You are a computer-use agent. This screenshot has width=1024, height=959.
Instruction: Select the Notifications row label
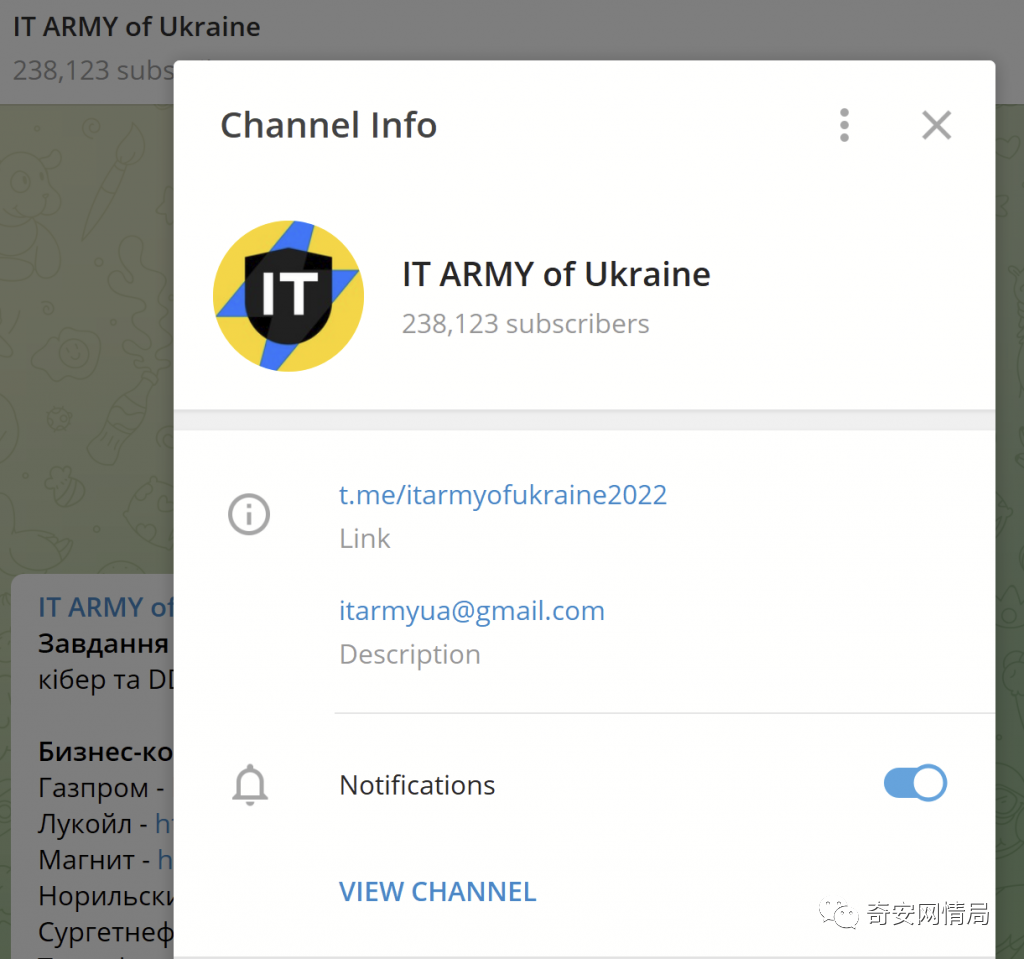click(417, 785)
